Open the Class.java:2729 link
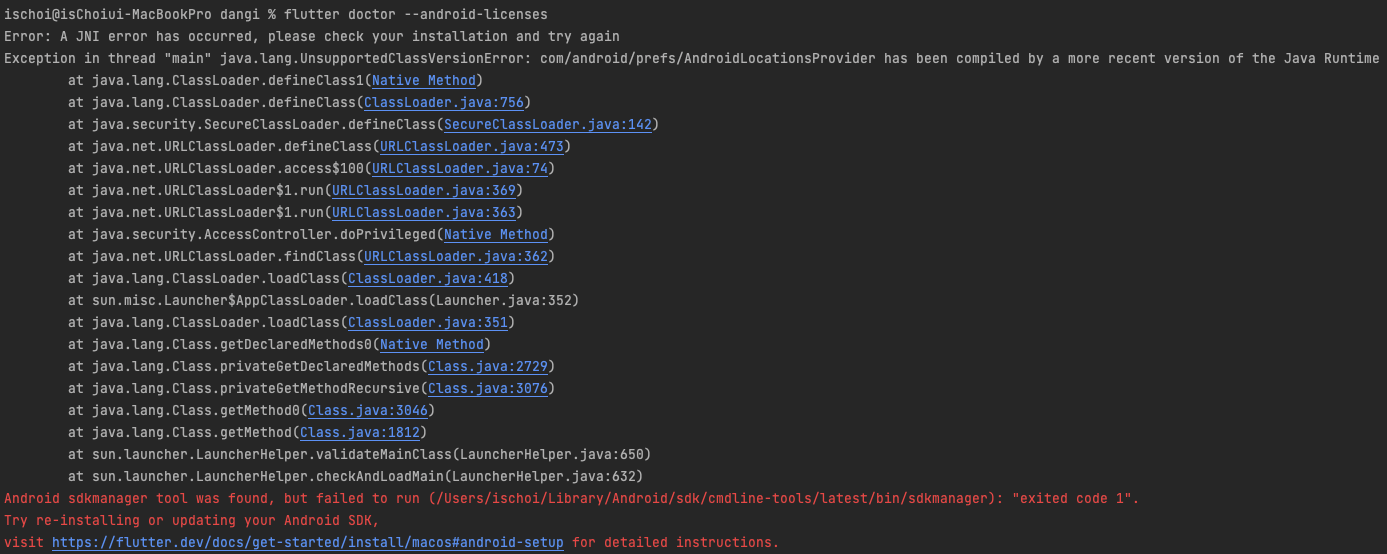 point(488,366)
